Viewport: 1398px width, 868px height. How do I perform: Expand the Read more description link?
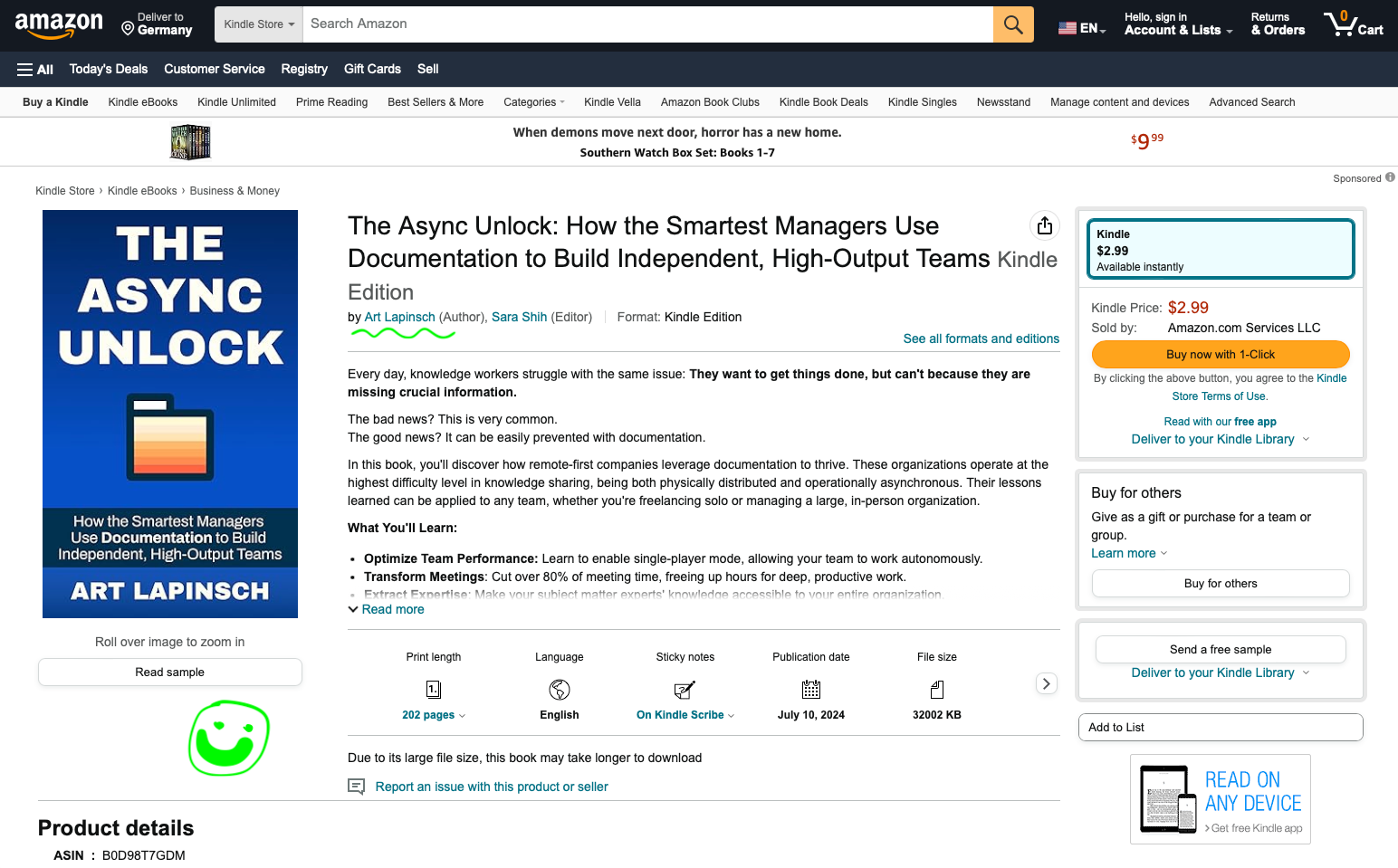point(387,609)
